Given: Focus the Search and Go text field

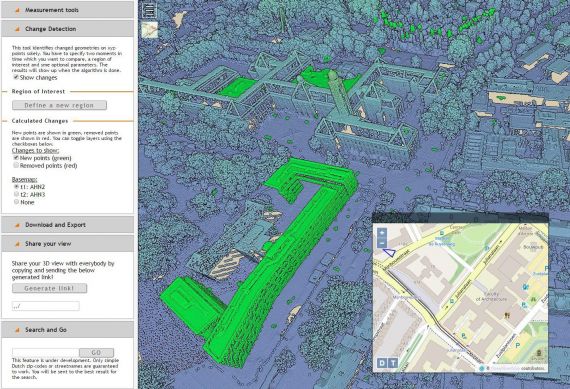Looking at the screenshot, I should (45, 352).
